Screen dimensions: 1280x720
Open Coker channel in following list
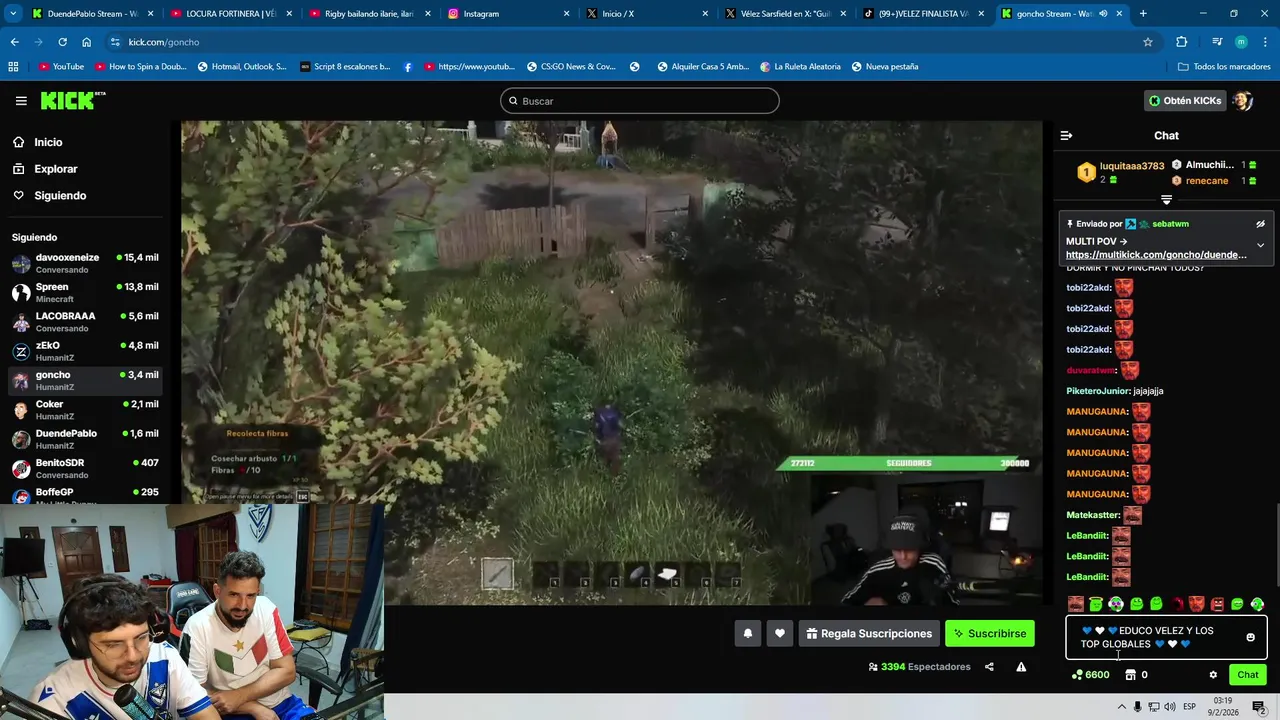(85, 410)
